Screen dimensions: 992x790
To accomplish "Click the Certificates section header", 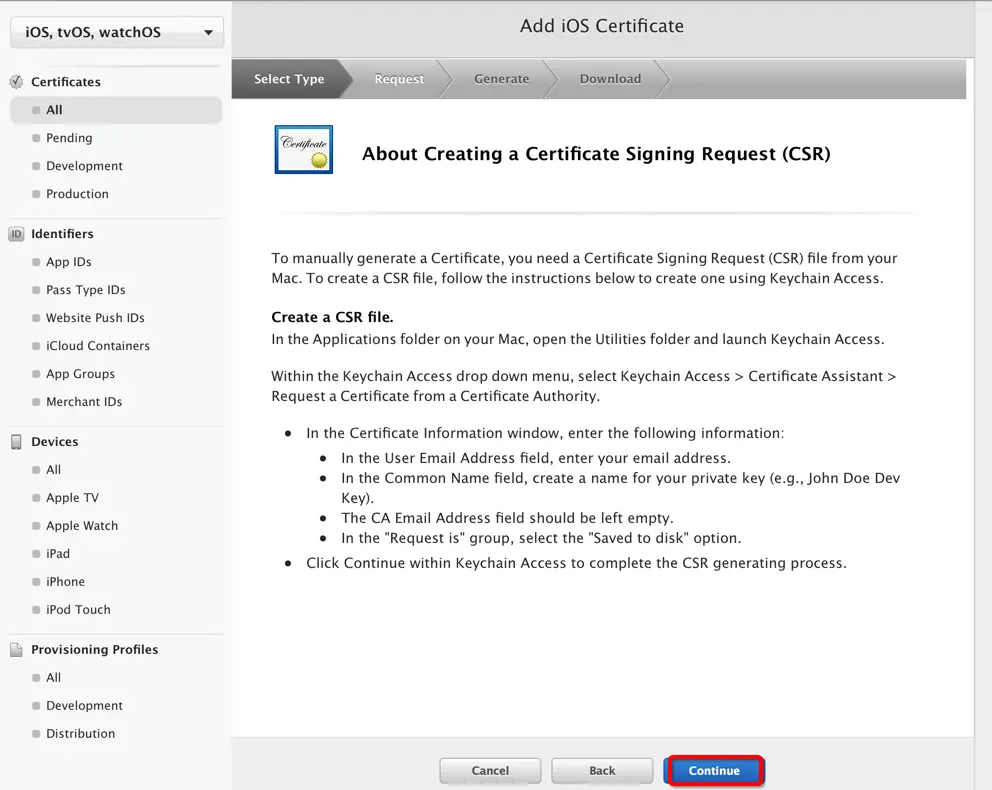I will coord(66,82).
